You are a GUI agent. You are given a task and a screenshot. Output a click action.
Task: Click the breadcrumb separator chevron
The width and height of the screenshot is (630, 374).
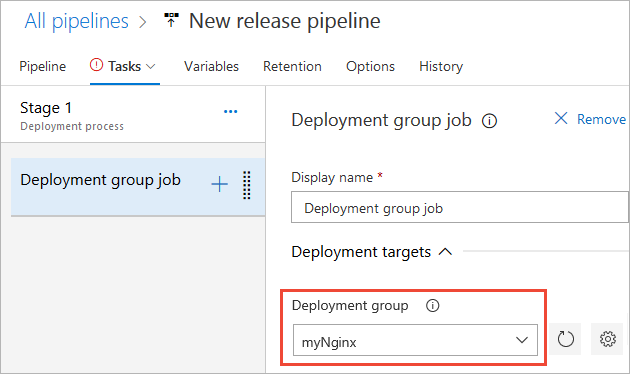coord(143,22)
